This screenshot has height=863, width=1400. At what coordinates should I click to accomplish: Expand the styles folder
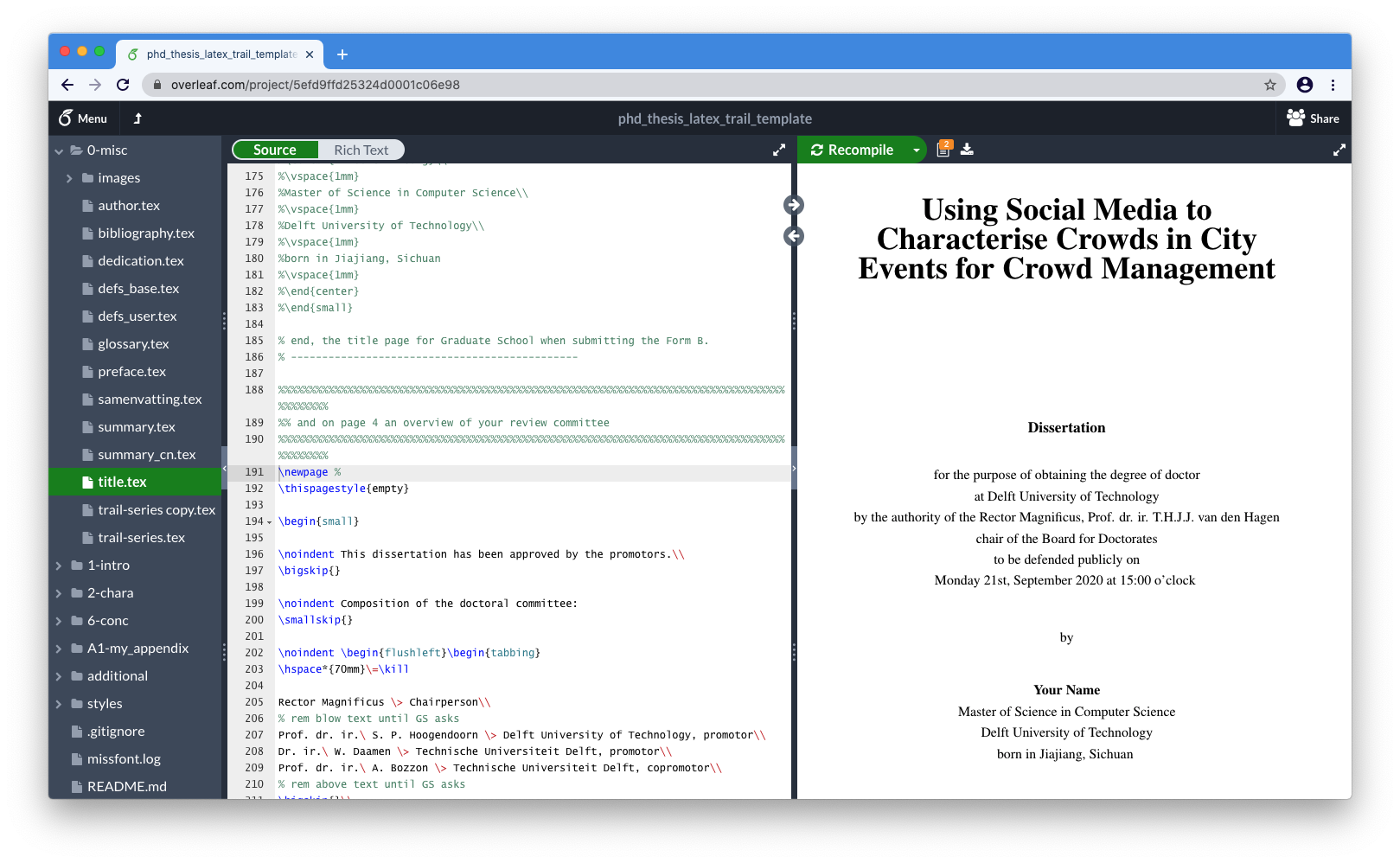point(59,704)
